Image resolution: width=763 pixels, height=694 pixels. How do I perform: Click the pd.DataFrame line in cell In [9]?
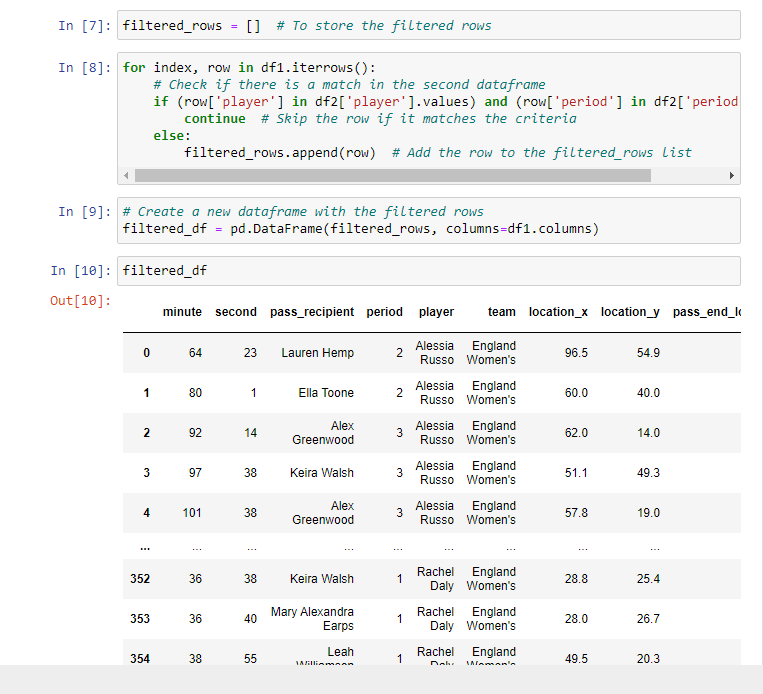point(360,229)
